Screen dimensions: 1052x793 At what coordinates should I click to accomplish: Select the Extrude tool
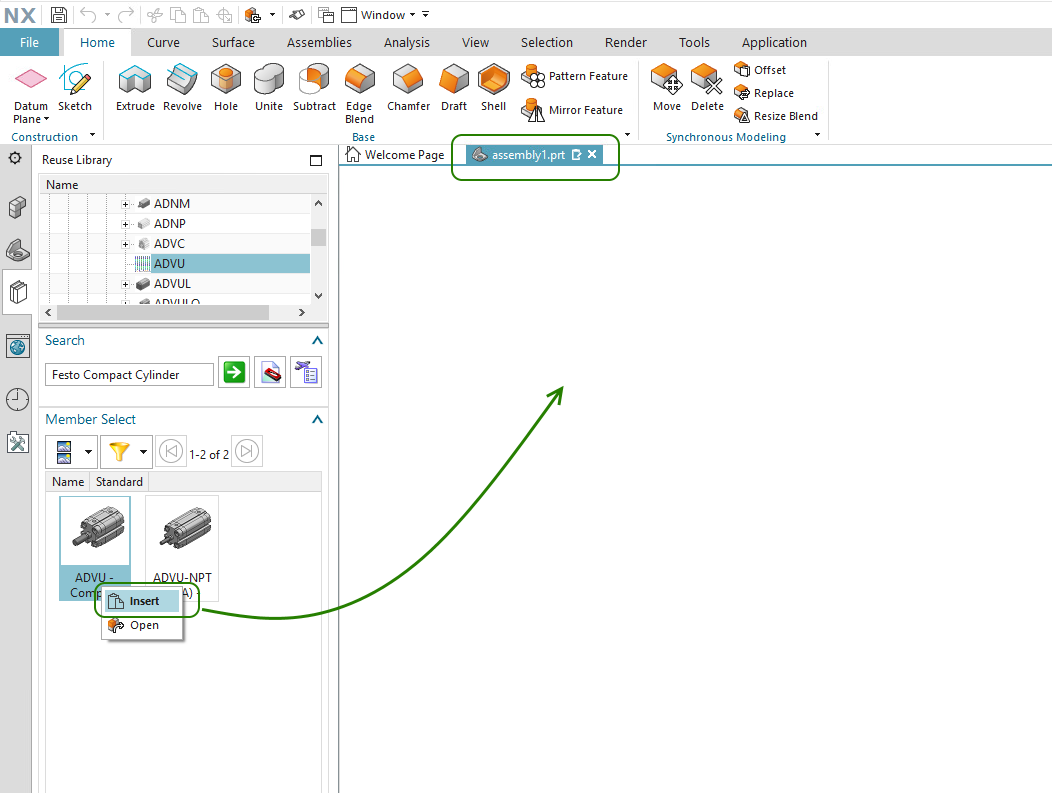(134, 88)
